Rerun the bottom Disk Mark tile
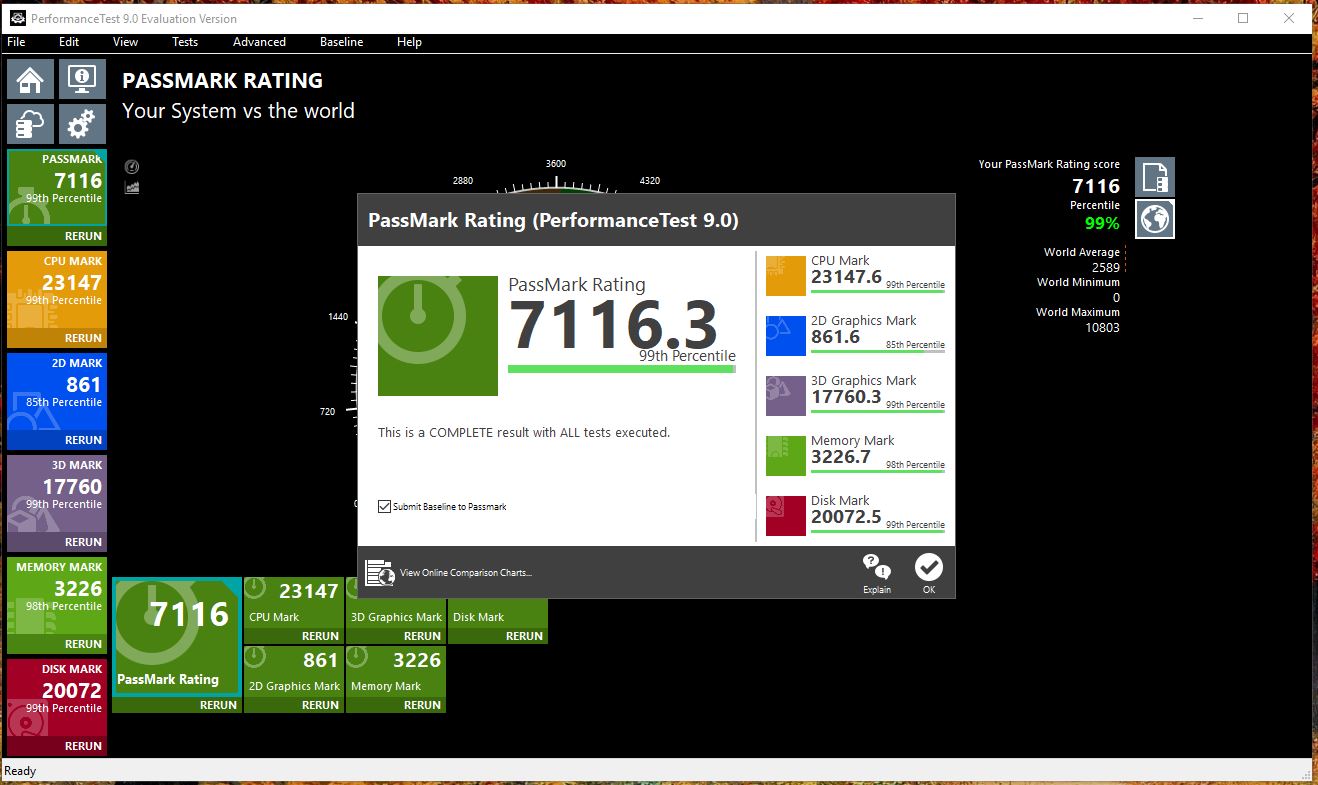 (x=524, y=636)
